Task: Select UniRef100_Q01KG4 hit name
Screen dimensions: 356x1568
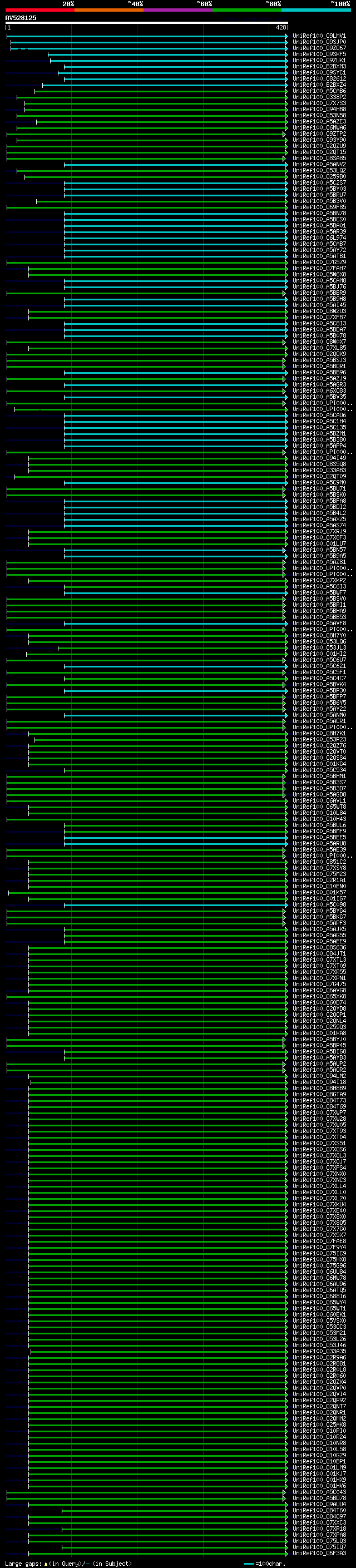Action: pyautogui.click(x=319, y=764)
